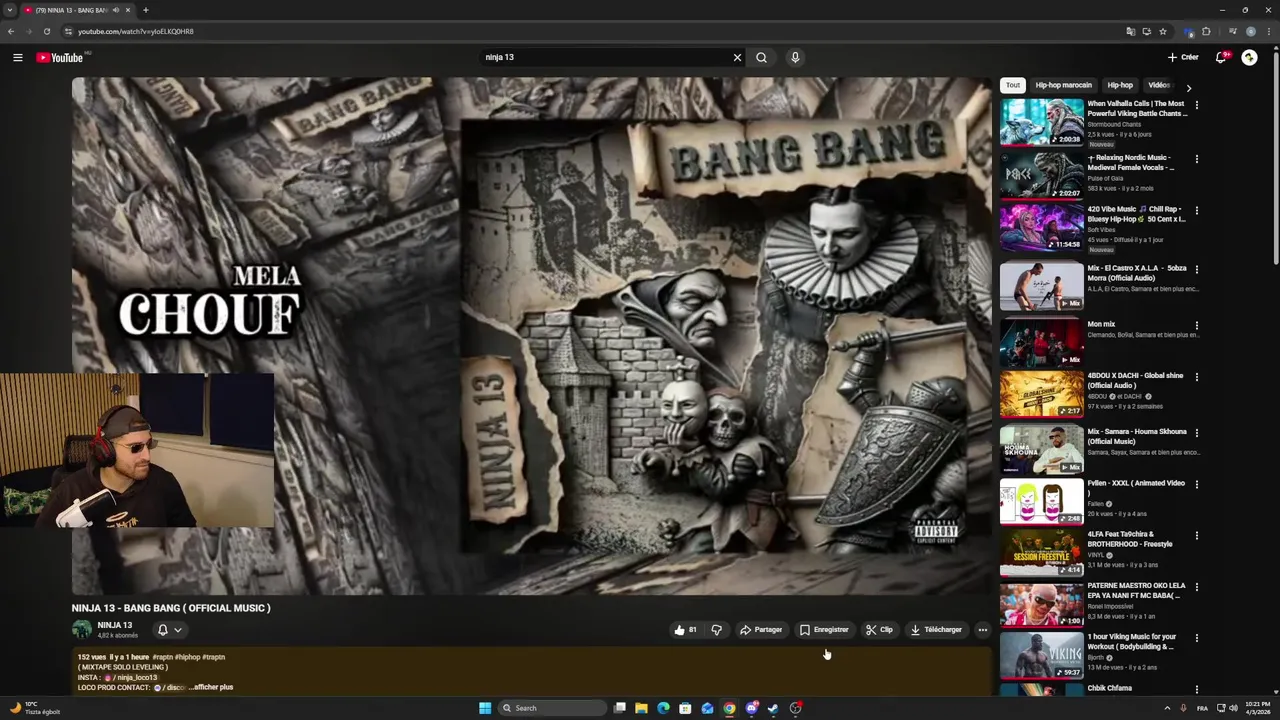Start voice search with the microphone
The image size is (1280, 720).
(795, 57)
